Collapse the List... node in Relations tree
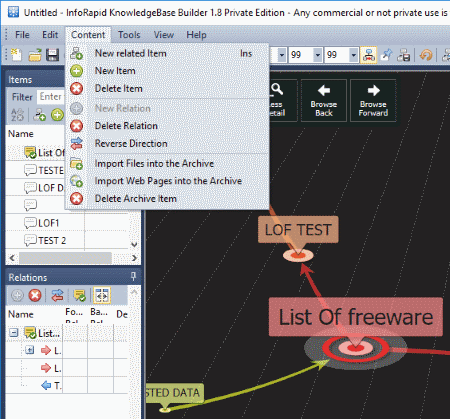The image size is (450, 419). 14,332
